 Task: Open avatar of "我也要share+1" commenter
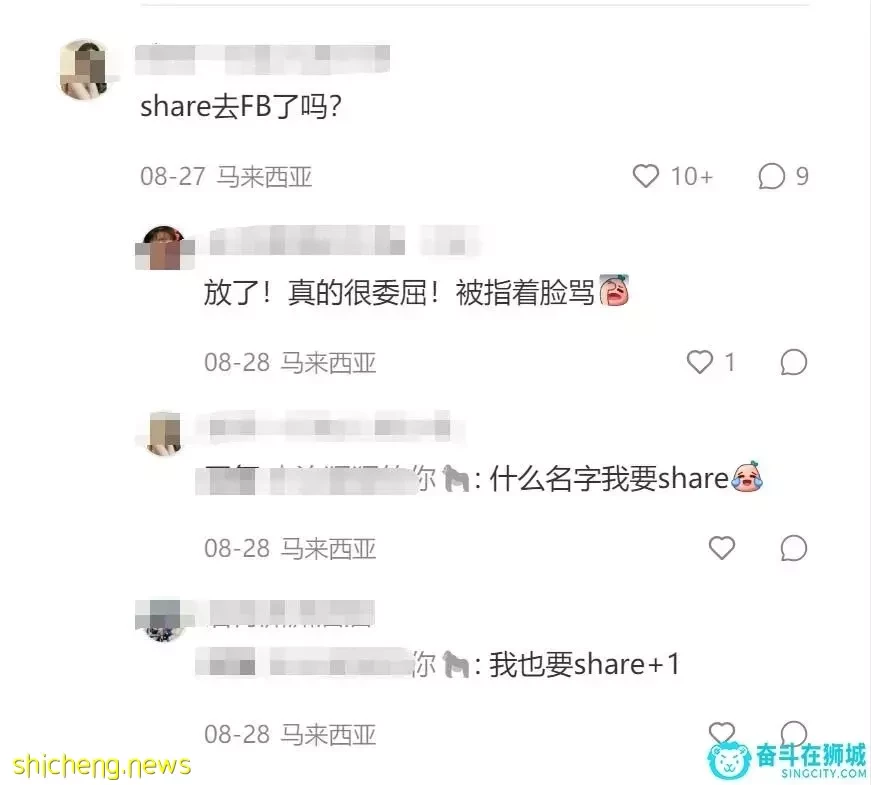click(162, 620)
